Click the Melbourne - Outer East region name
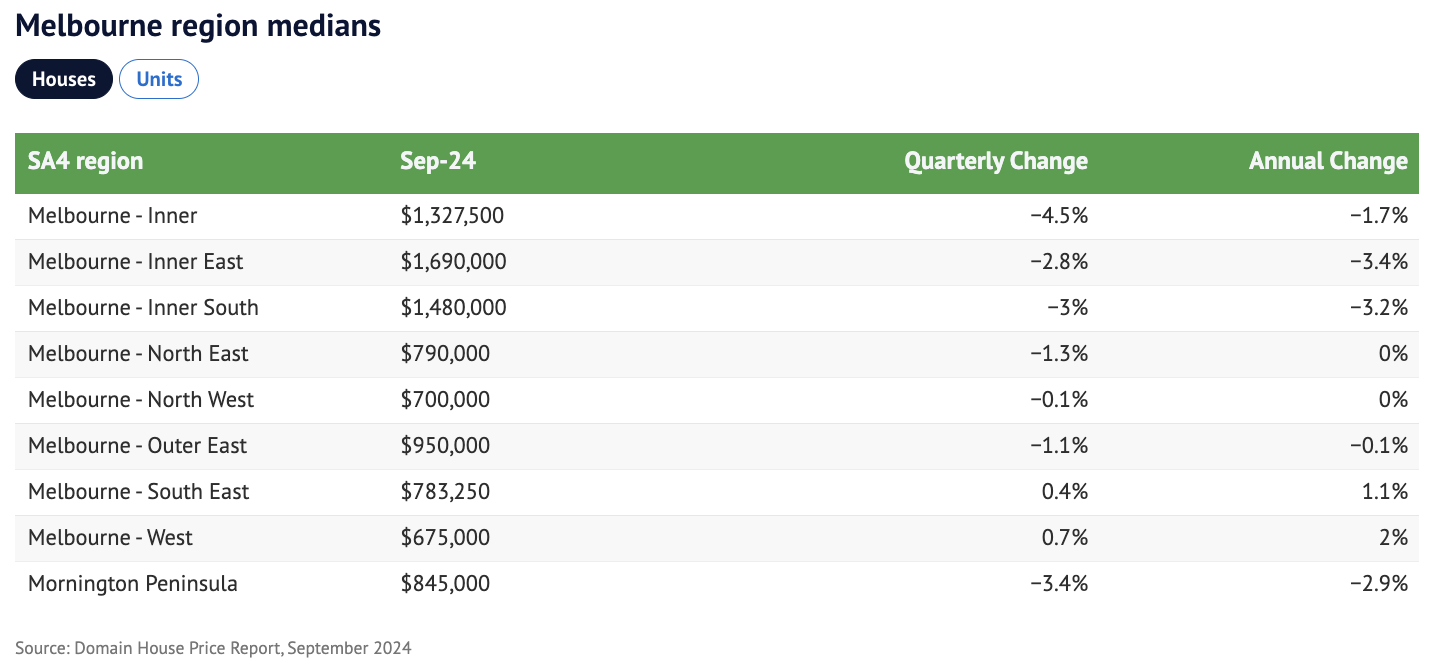This screenshot has width=1440, height=670. coord(137,446)
